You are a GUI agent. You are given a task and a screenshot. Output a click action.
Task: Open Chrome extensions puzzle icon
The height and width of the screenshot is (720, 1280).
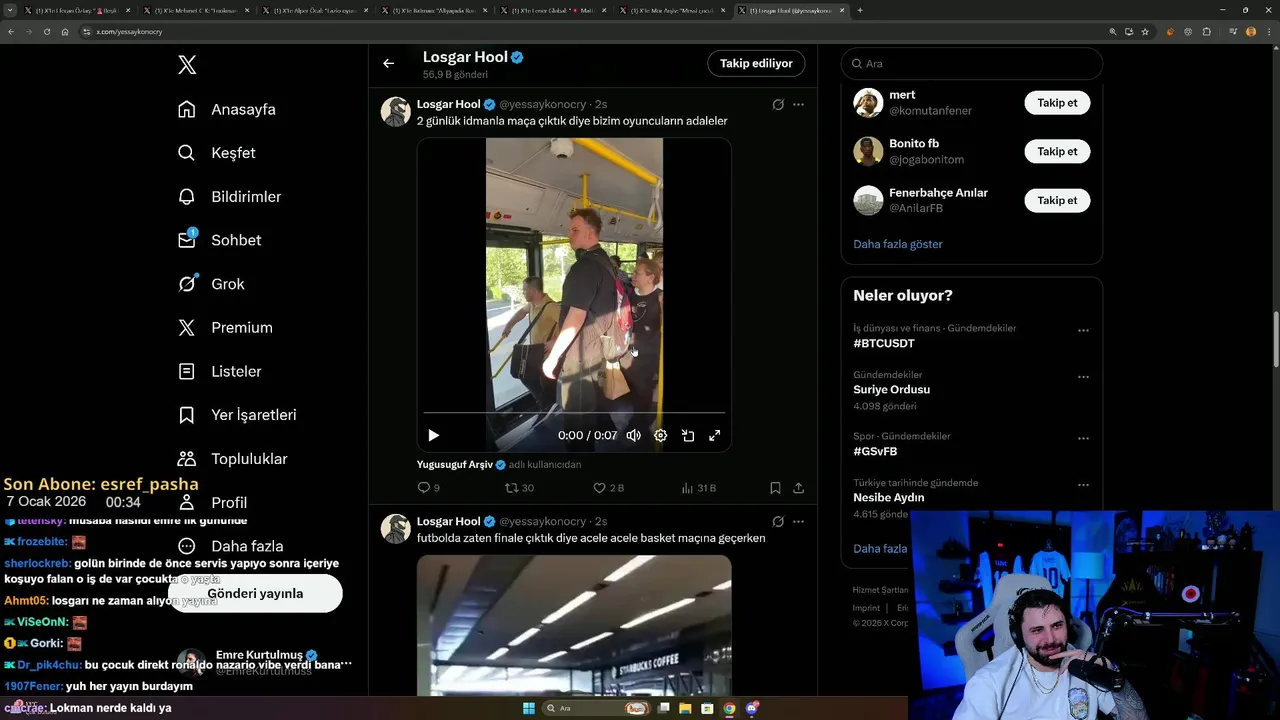(1206, 32)
